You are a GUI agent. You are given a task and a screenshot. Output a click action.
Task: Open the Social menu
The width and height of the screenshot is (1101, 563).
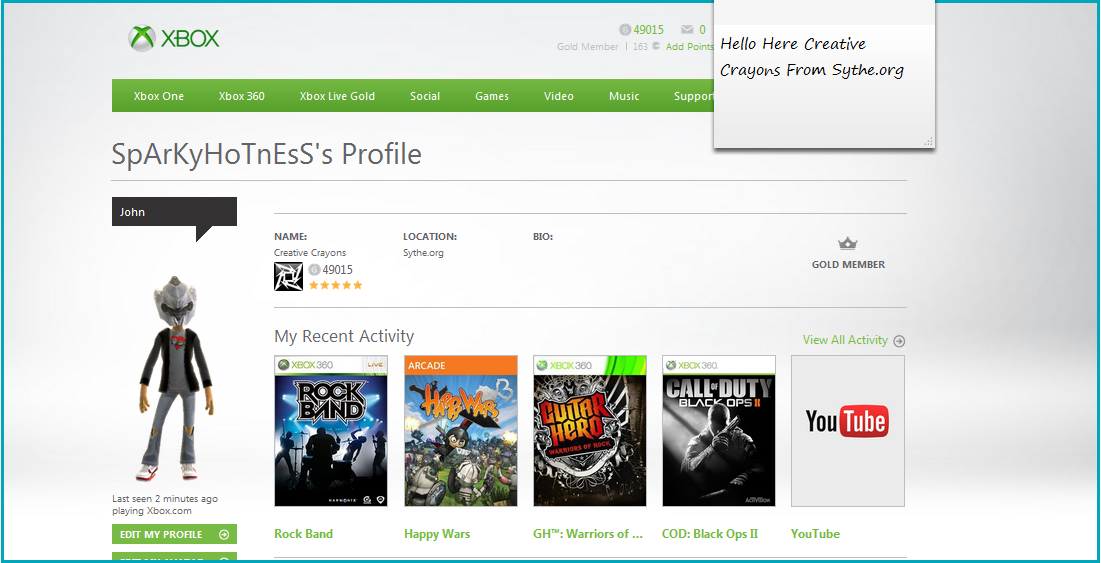425,96
